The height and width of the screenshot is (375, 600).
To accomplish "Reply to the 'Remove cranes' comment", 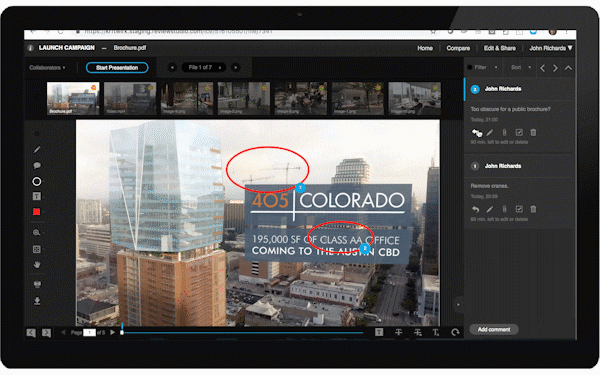I will 476,209.
